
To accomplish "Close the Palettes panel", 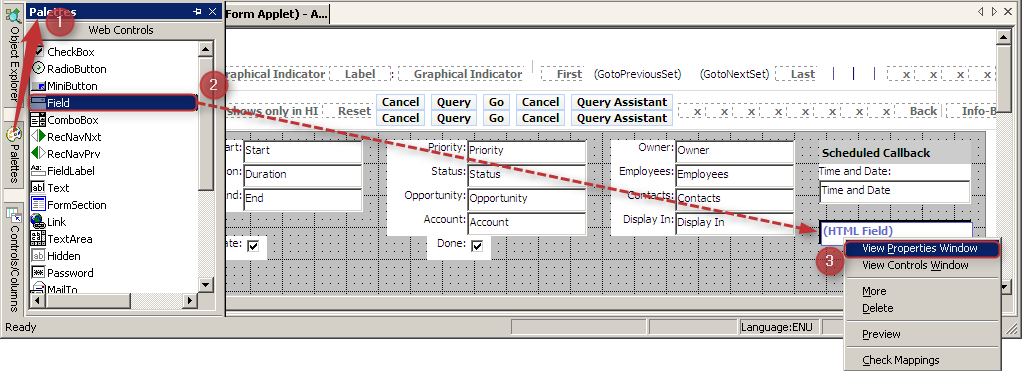I will 212,12.
